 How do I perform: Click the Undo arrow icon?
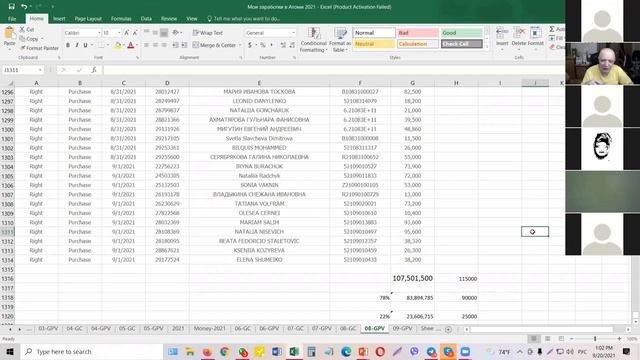[24, 7]
